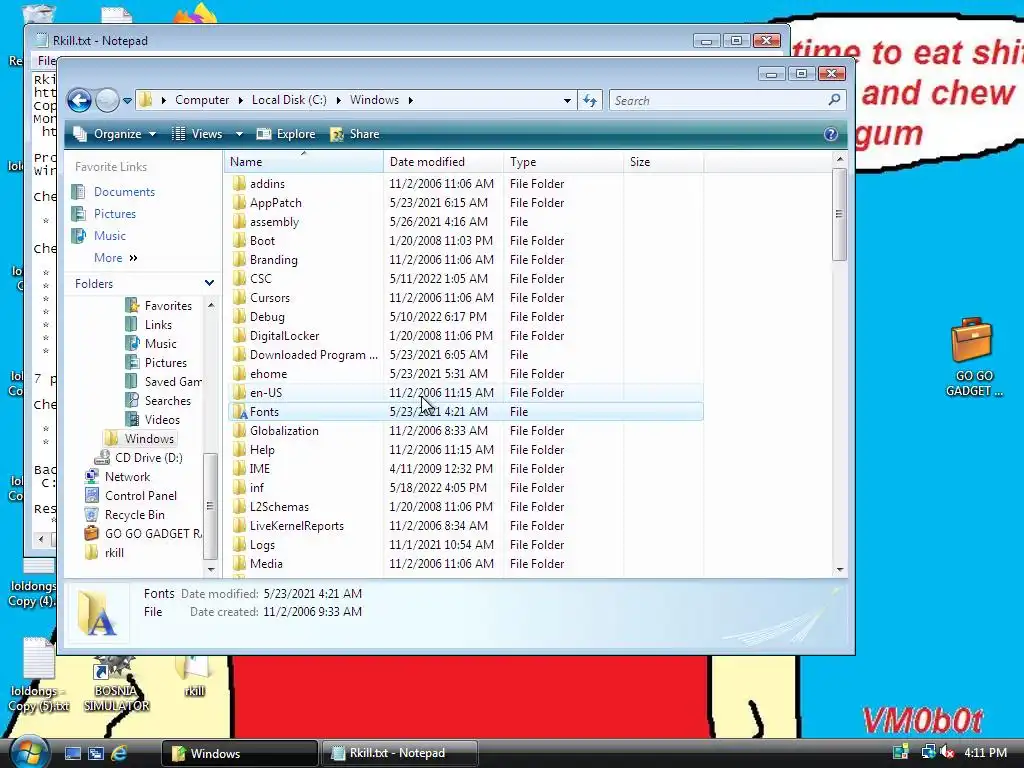Image resolution: width=1024 pixels, height=768 pixels.
Task: Click the inf folder name
Action: [257, 488]
